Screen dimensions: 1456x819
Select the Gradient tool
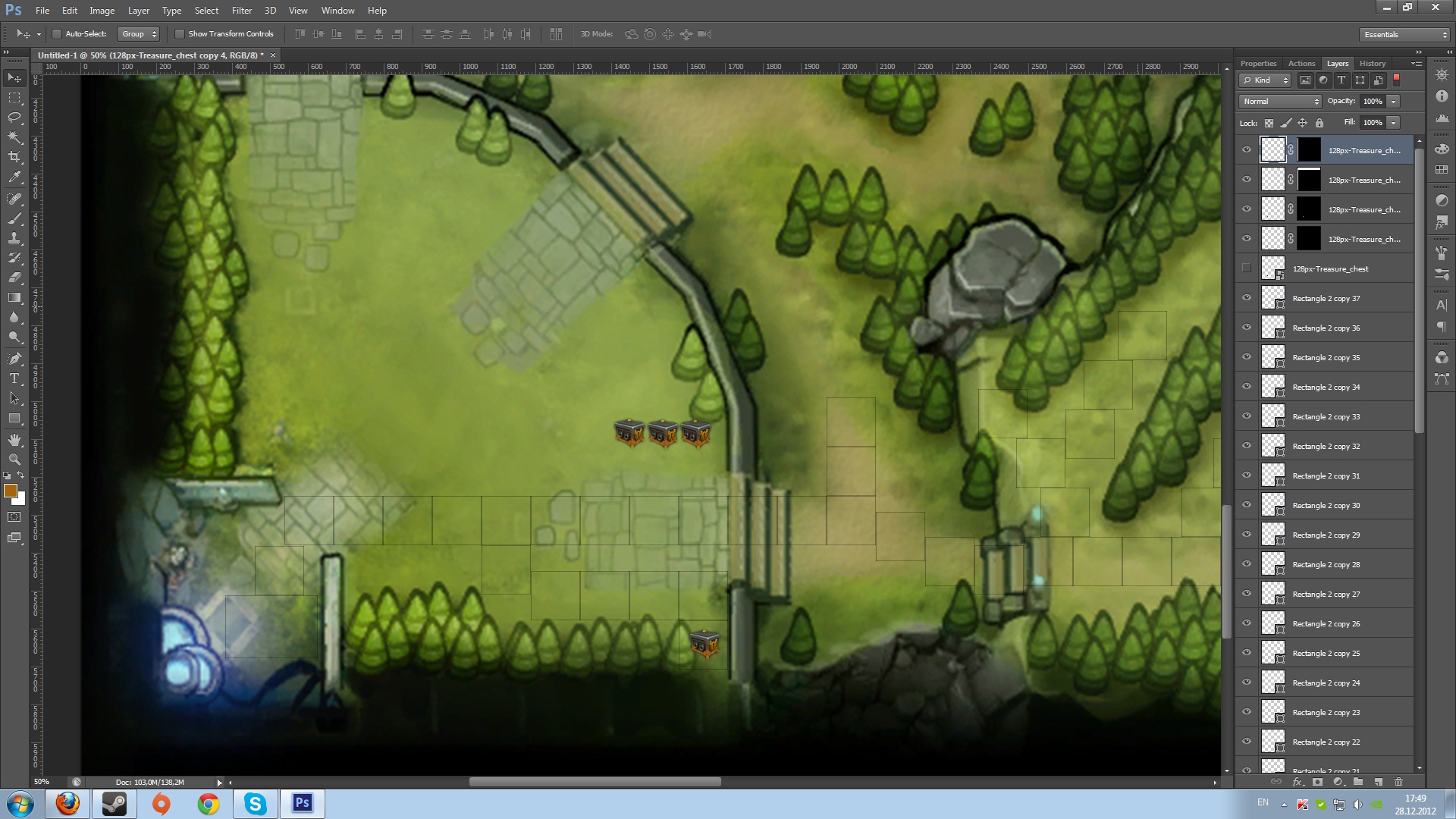point(14,297)
